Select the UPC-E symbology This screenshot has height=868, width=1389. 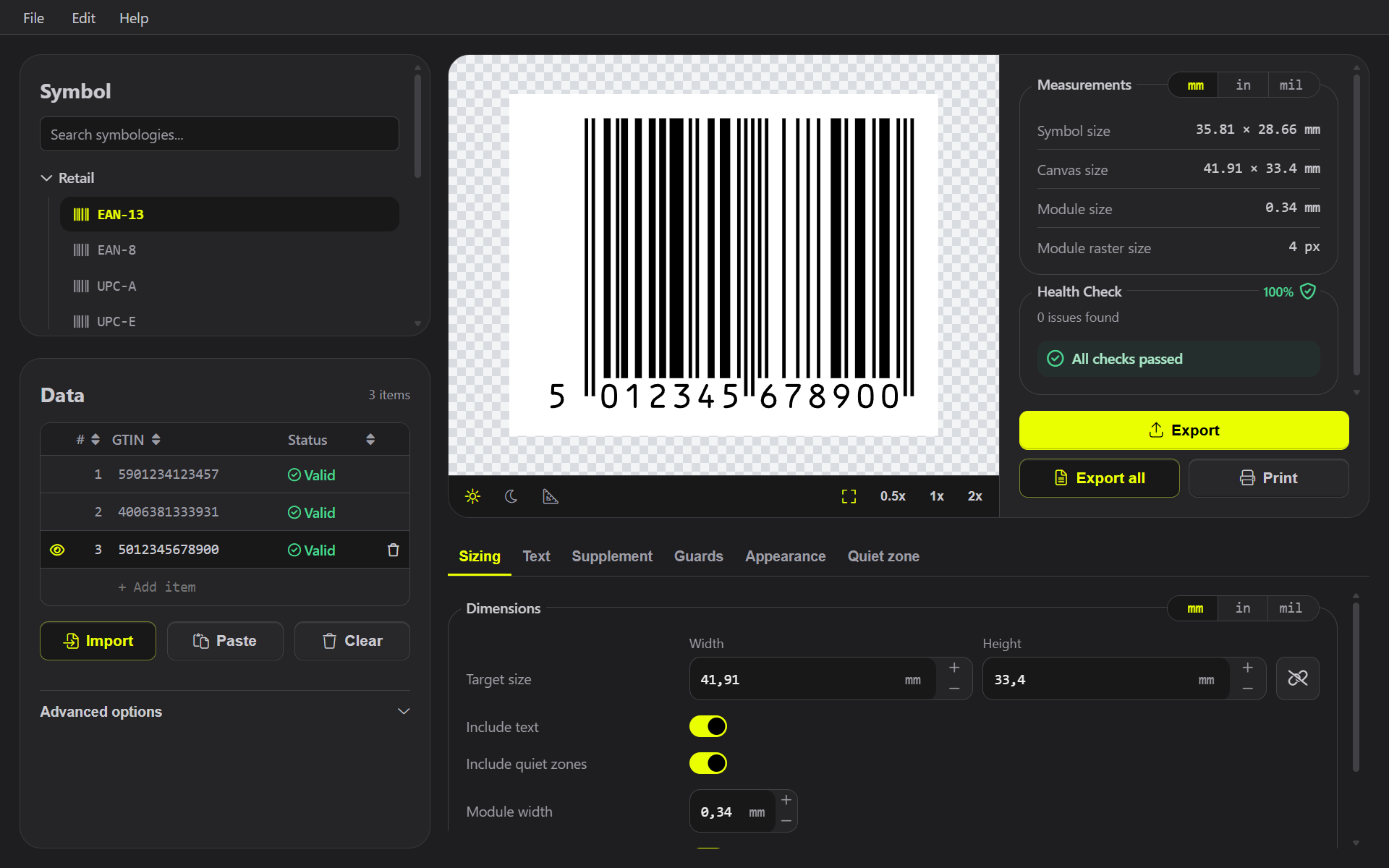[229, 321]
